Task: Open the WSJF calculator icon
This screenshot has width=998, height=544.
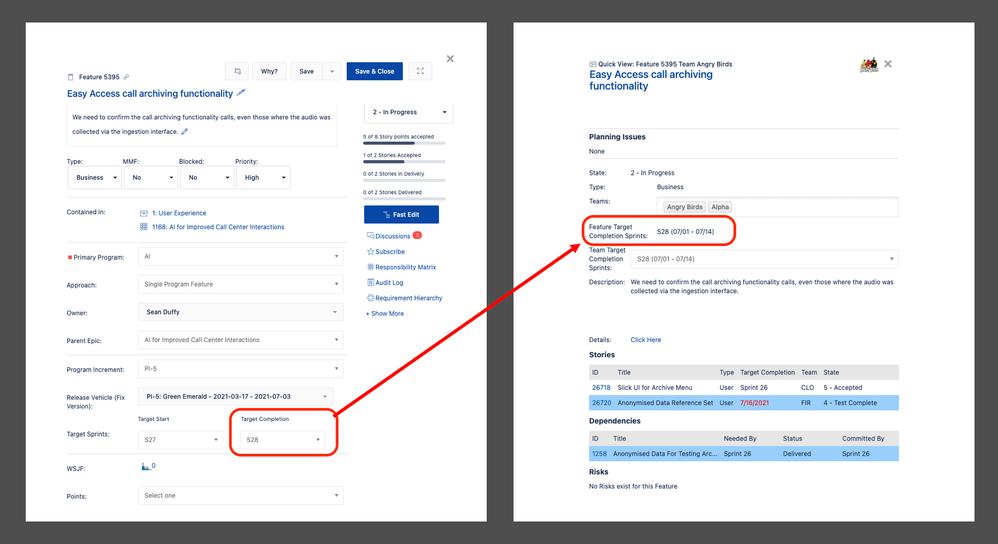Action: pos(146,466)
